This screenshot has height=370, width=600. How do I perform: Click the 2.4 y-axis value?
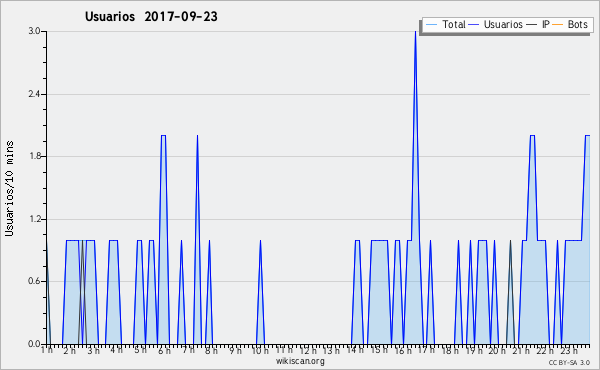point(34,94)
